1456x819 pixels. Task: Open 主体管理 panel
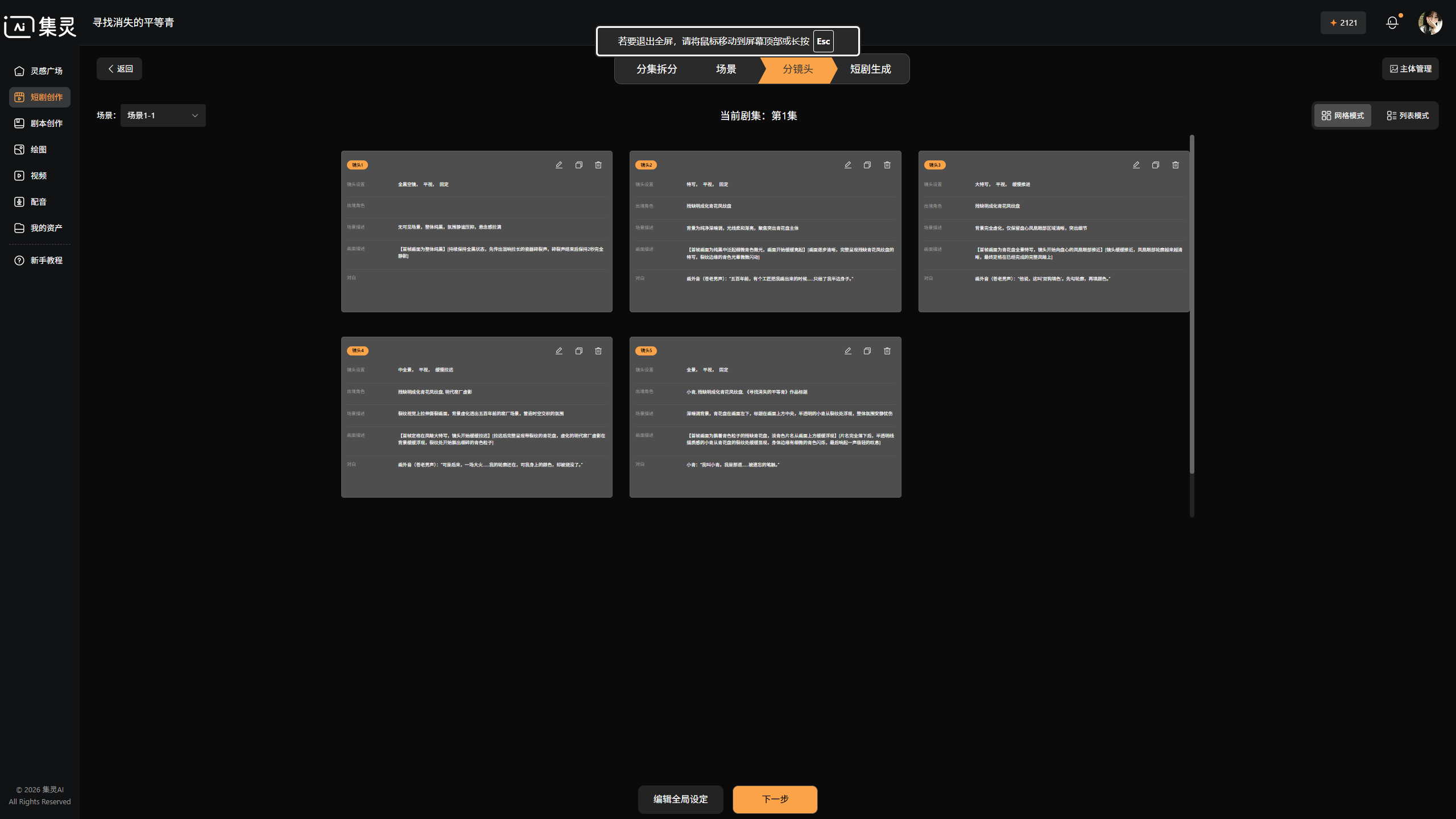[x=1410, y=69]
